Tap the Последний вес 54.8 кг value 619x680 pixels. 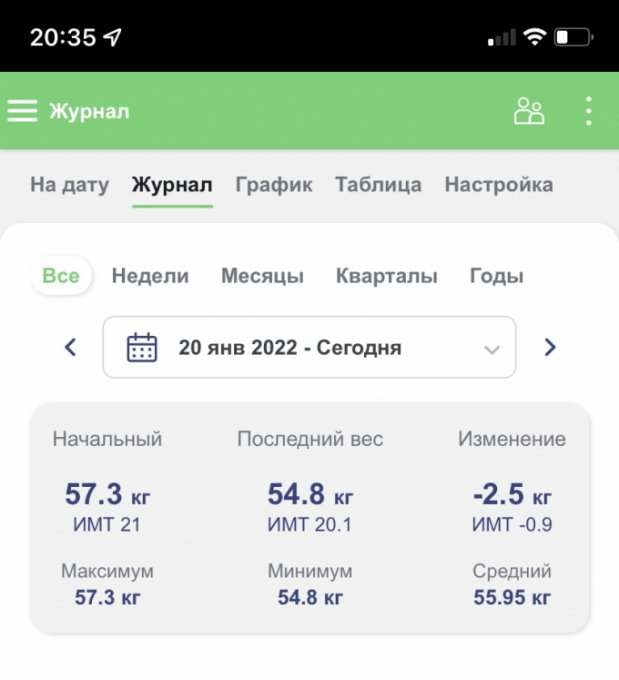(310, 495)
